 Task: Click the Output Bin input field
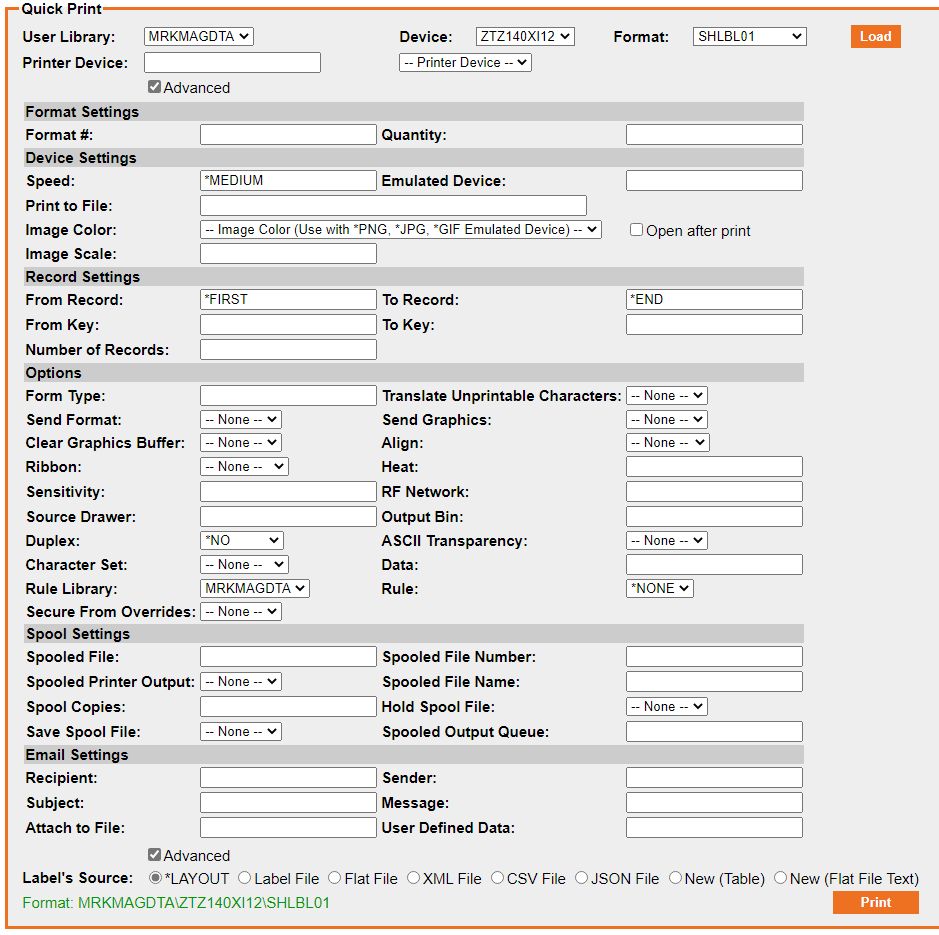click(x=714, y=516)
